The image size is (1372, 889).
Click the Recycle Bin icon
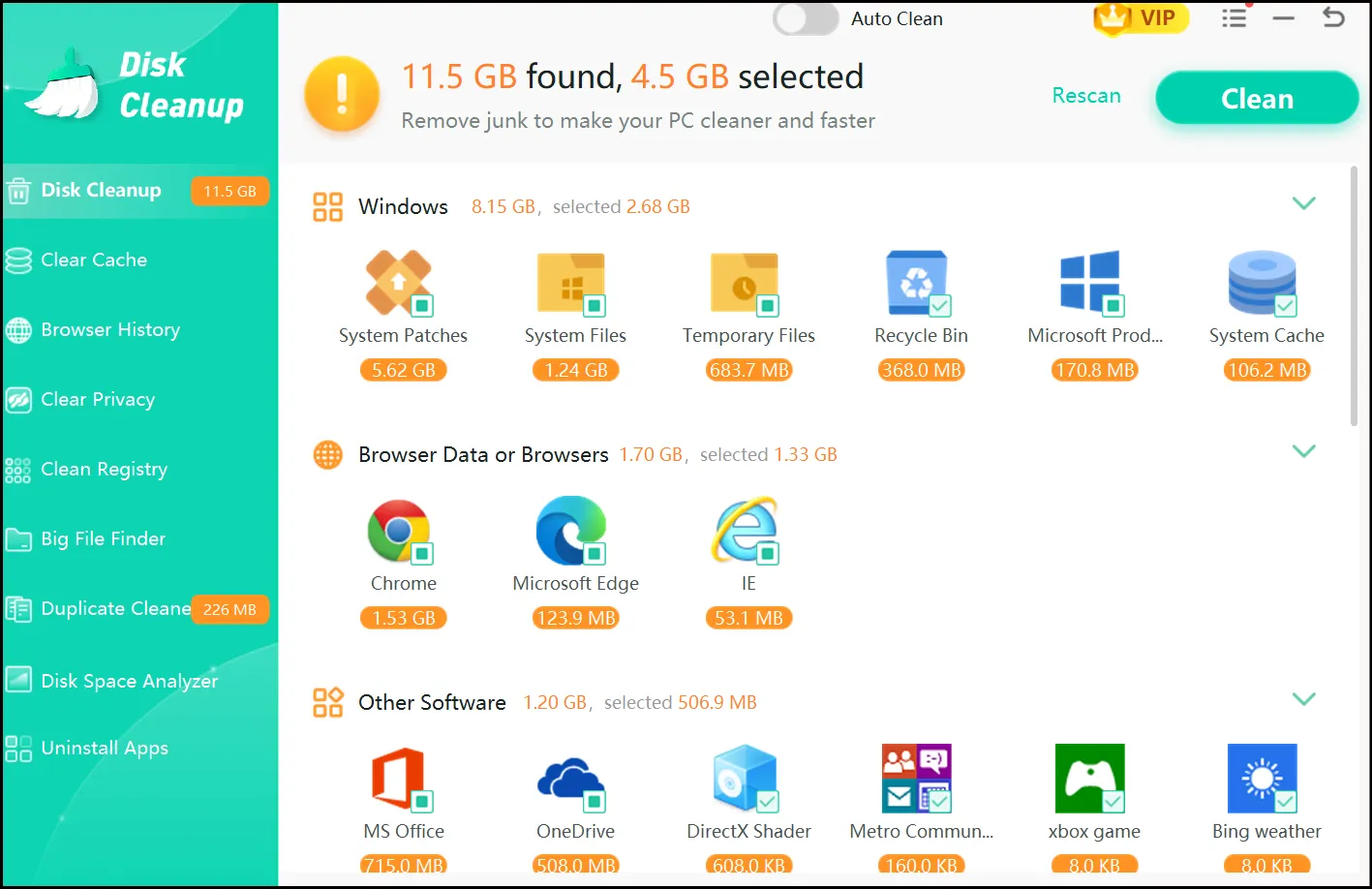[x=917, y=282]
